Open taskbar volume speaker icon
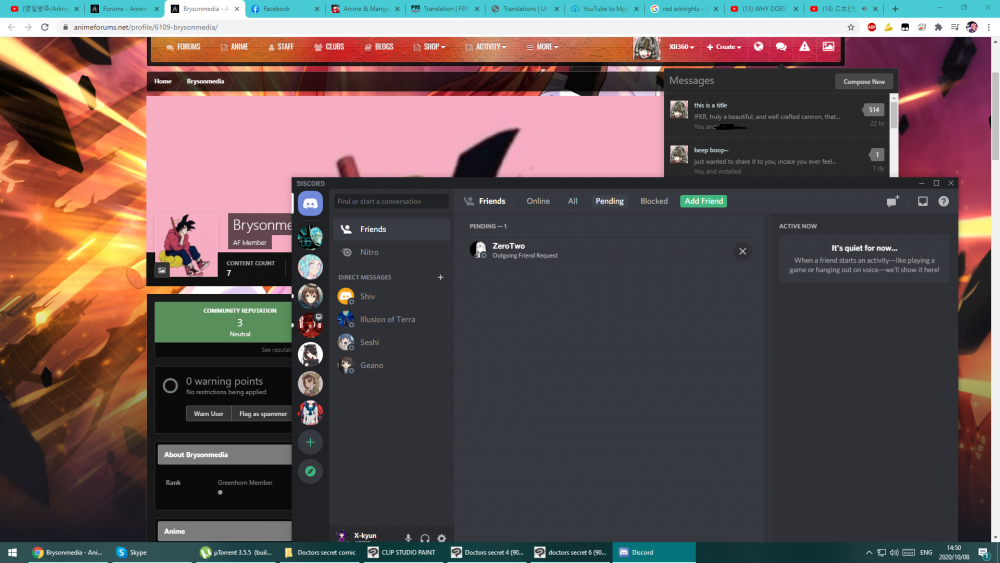This screenshot has width=1000, height=563. coord(894,553)
